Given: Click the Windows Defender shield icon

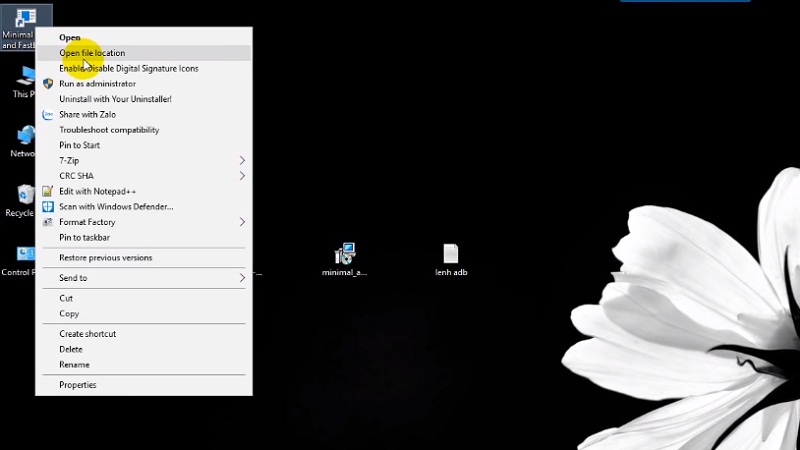Looking at the screenshot, I should click(48, 207).
